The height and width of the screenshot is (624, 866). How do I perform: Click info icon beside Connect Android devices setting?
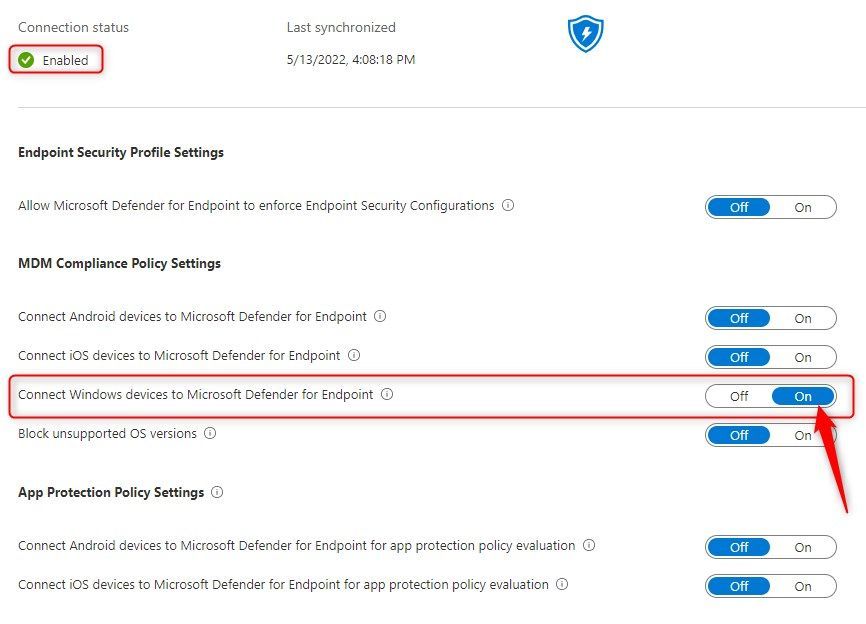coord(380,316)
